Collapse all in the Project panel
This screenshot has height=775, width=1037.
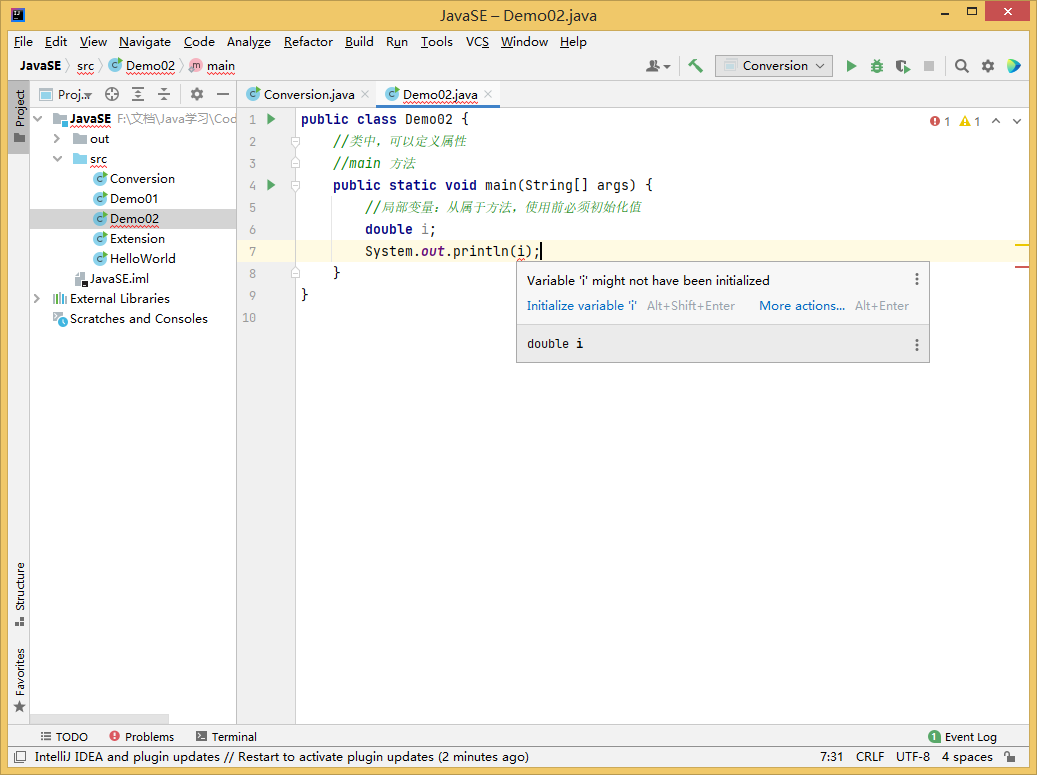(164, 94)
